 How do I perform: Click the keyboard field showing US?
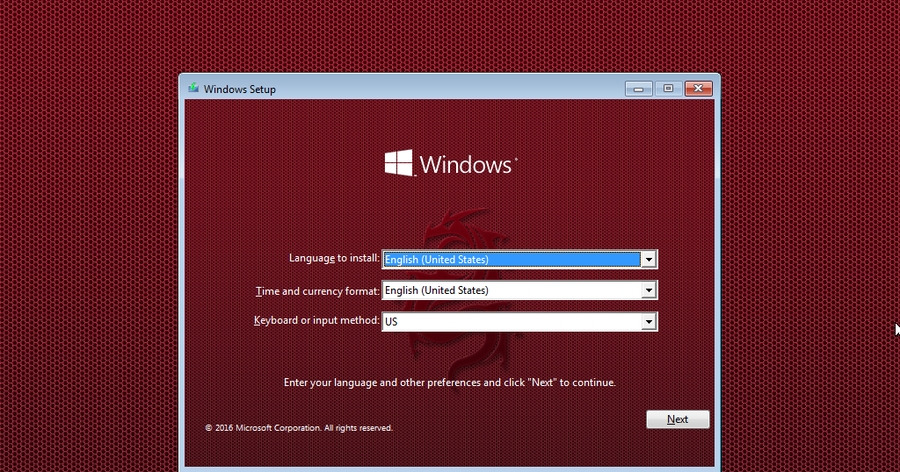519,322
